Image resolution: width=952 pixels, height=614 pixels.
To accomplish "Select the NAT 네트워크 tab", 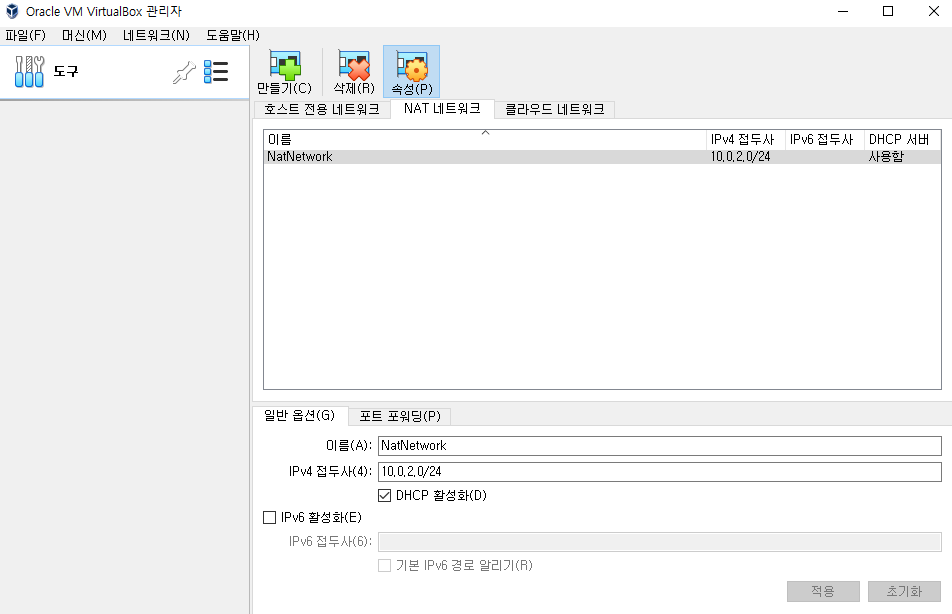I will [442, 109].
